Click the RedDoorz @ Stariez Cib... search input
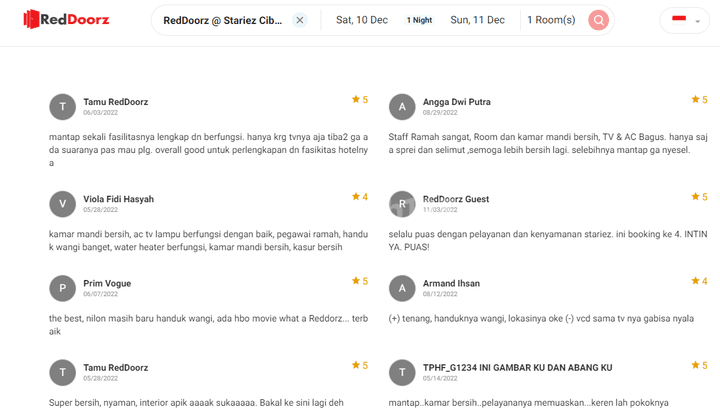This screenshot has width=720, height=420. click(x=223, y=21)
